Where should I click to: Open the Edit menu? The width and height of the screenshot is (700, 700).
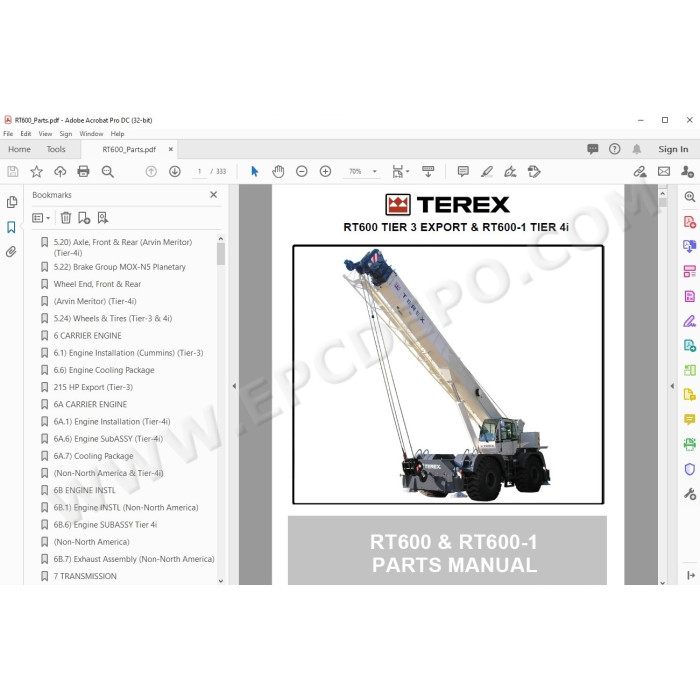tap(25, 133)
